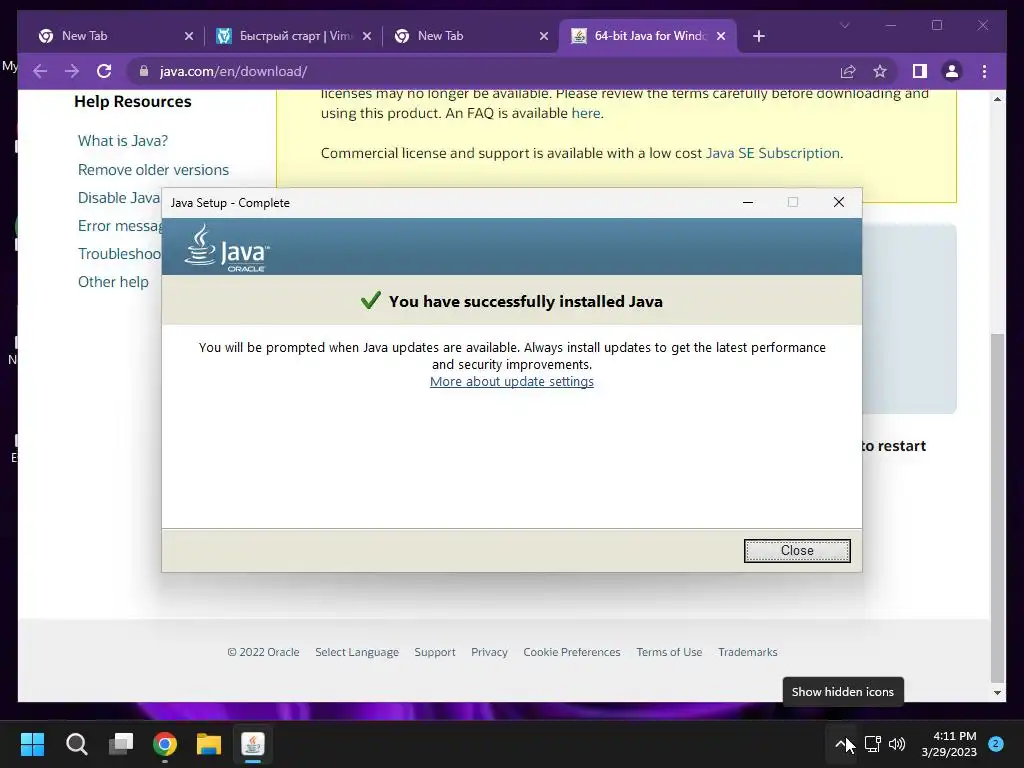Viewport: 1024px width, 768px height.
Task: Switch to Быстрый старт tab
Action: pyautogui.click(x=296, y=36)
